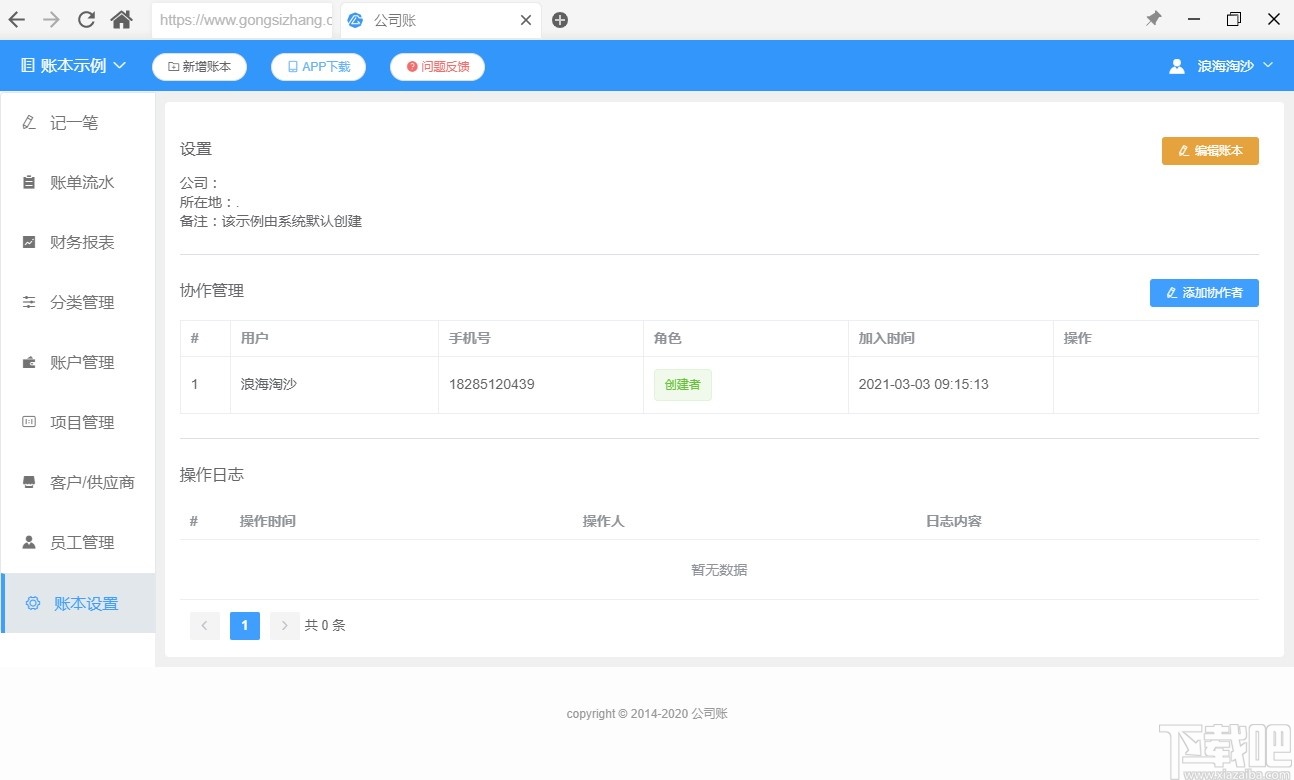
Task: Close the 公司账 browser tab
Action: click(526, 20)
